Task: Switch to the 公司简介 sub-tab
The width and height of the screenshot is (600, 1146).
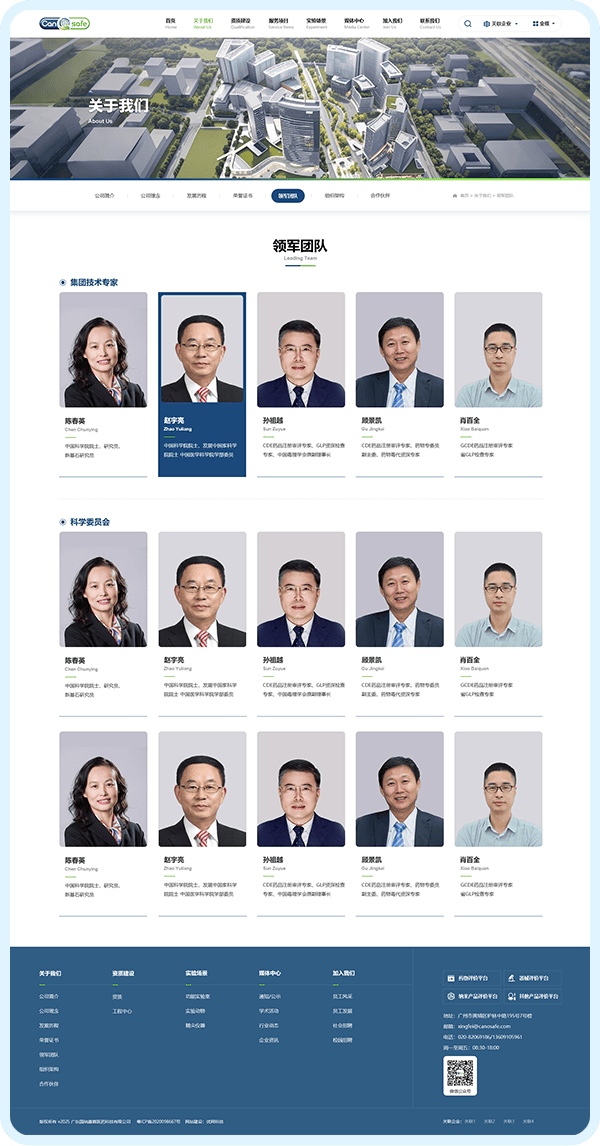Action: click(x=105, y=196)
